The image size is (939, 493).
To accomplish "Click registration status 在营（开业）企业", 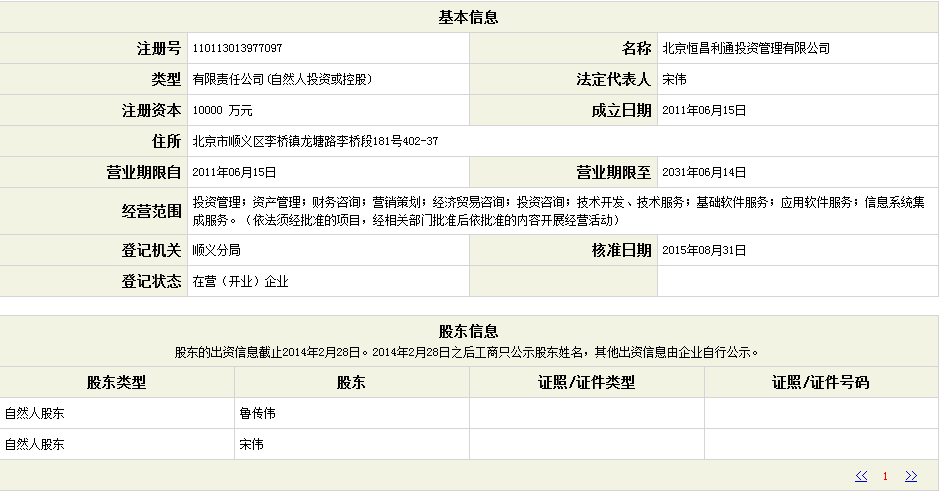I will (240, 282).
